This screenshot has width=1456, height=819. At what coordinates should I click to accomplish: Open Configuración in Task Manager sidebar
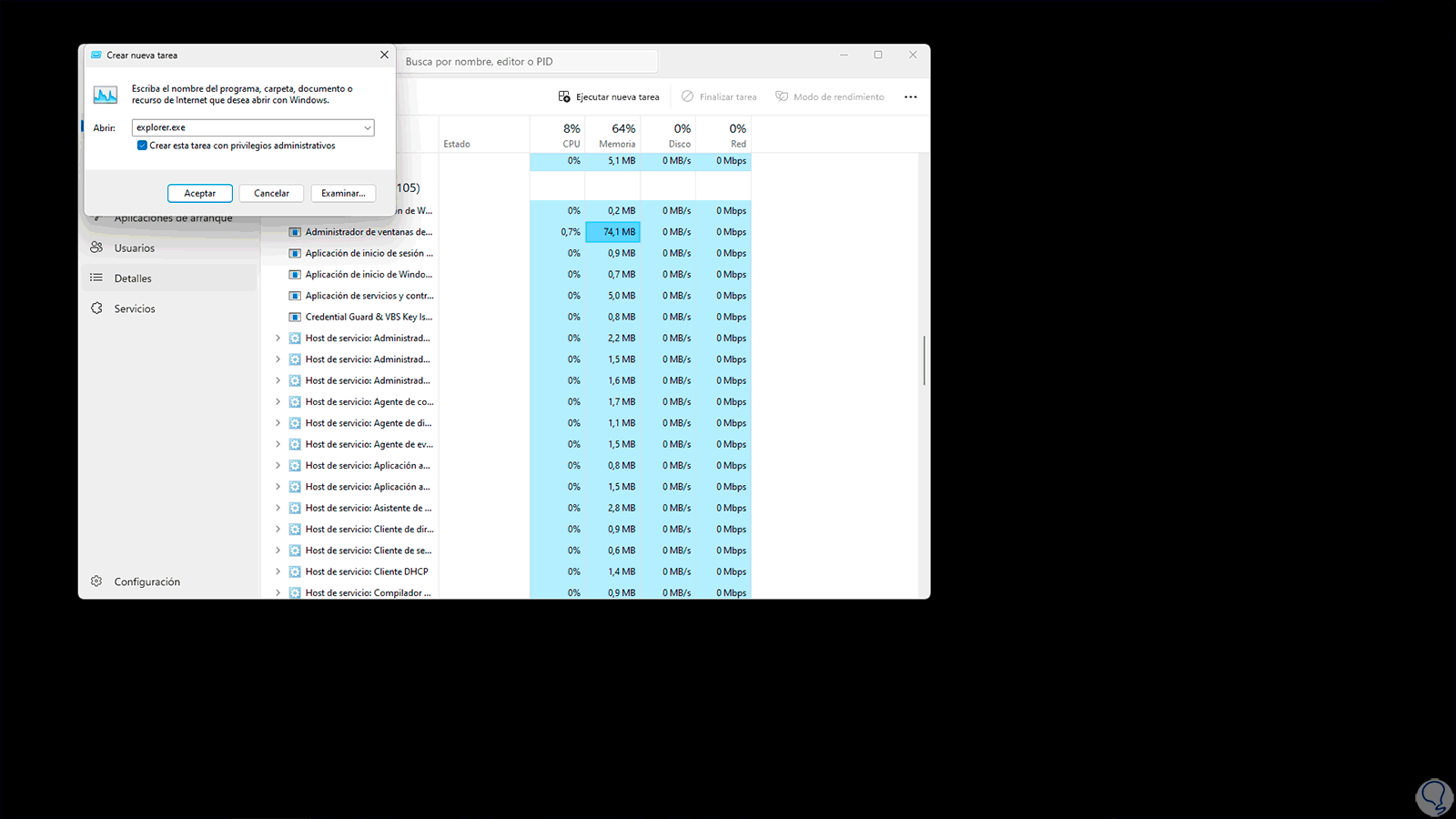170,581
